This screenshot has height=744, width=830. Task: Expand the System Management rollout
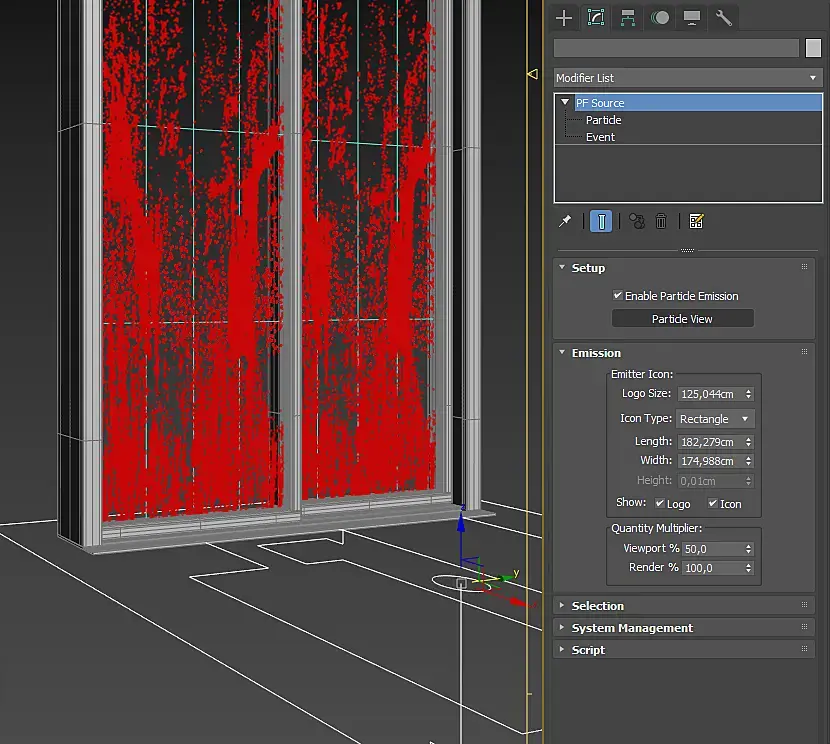[x=631, y=628]
